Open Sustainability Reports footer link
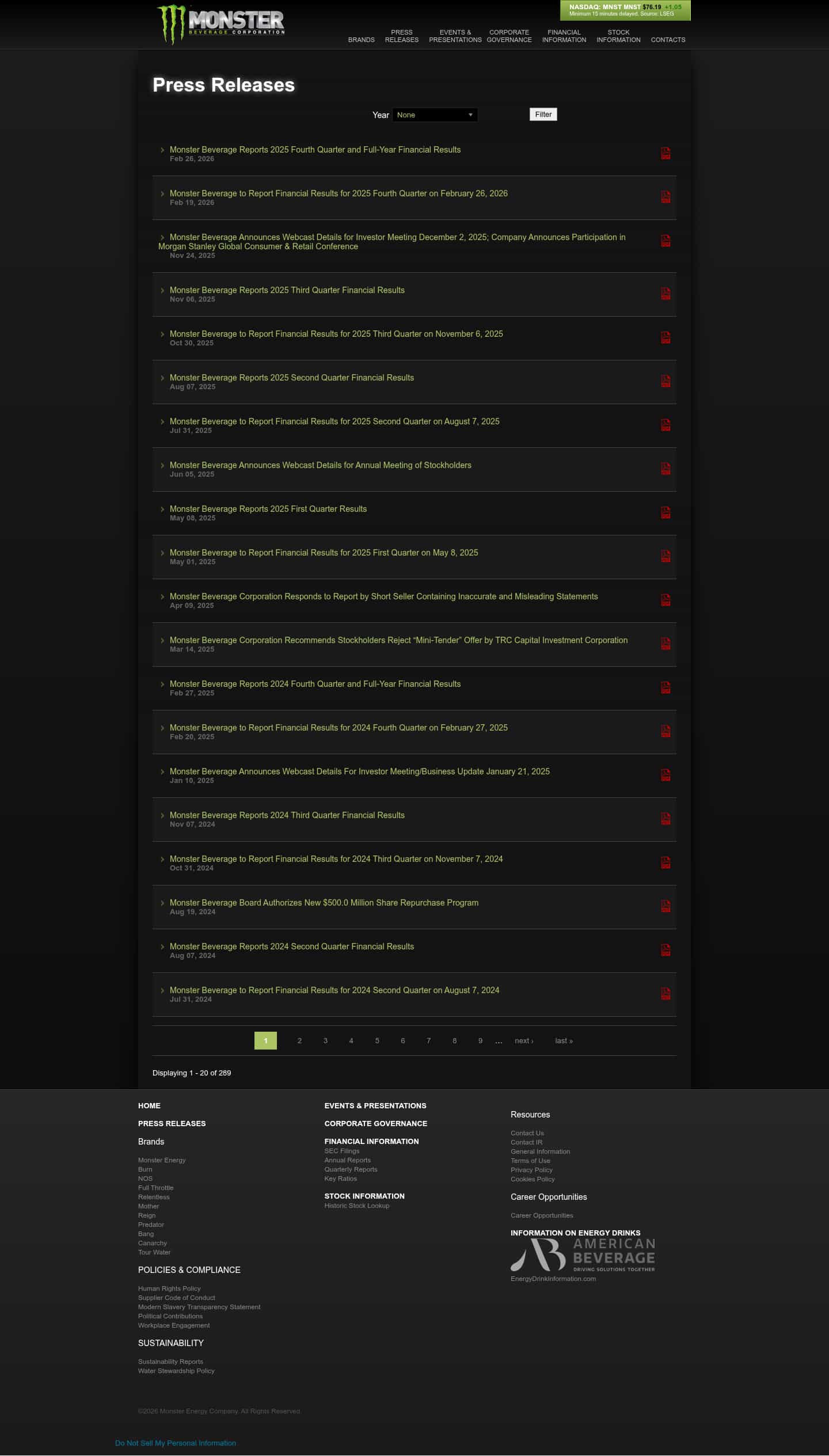The image size is (829, 1456). (170, 1362)
